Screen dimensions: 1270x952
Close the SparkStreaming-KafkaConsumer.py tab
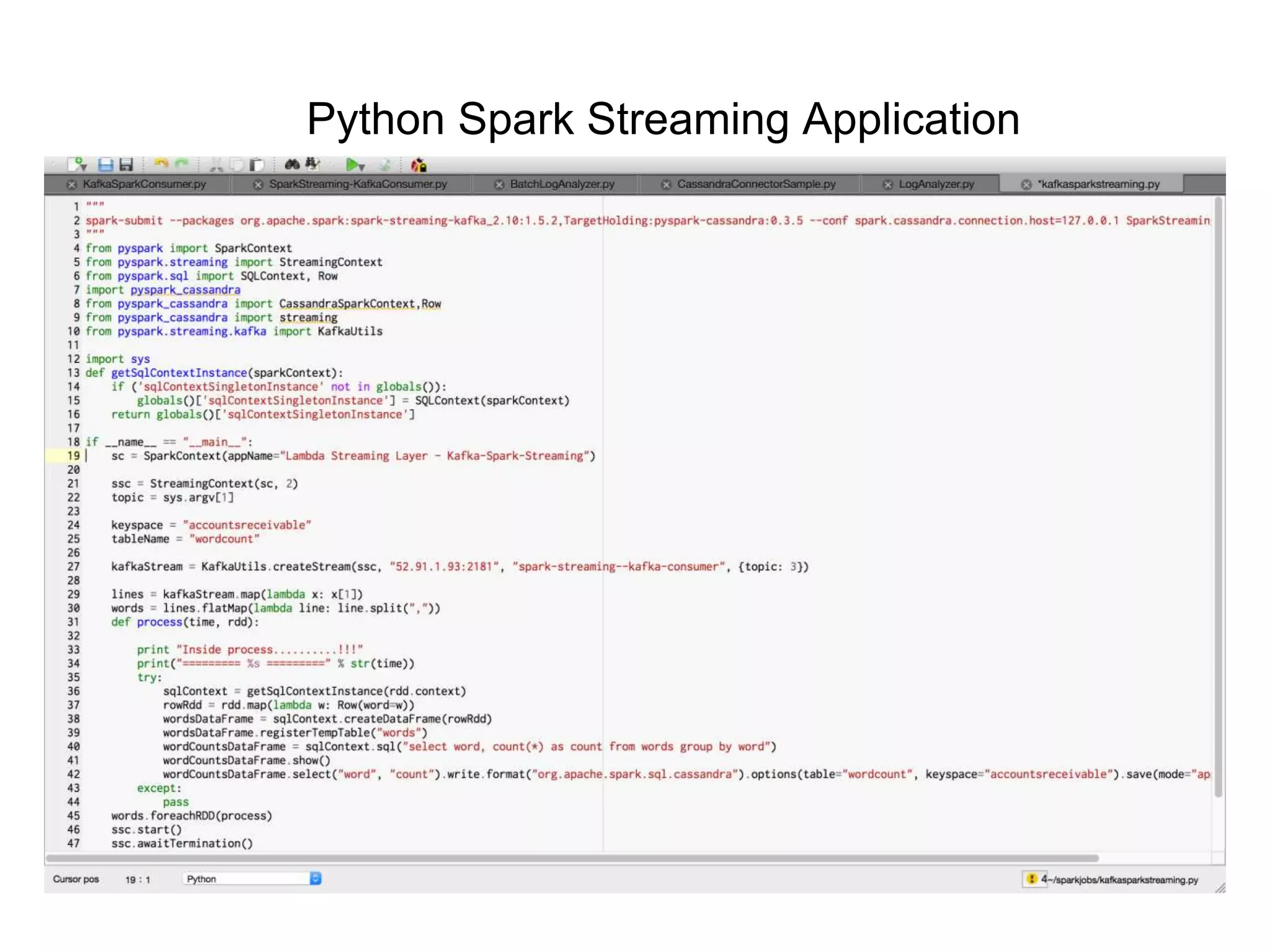259,185
